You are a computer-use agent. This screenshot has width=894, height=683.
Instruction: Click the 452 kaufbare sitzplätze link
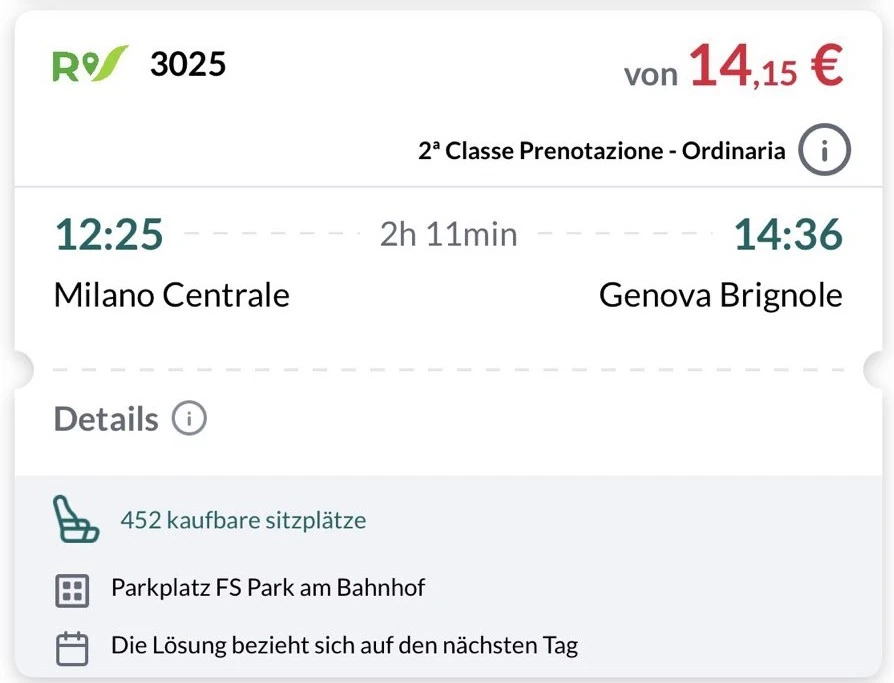click(244, 521)
